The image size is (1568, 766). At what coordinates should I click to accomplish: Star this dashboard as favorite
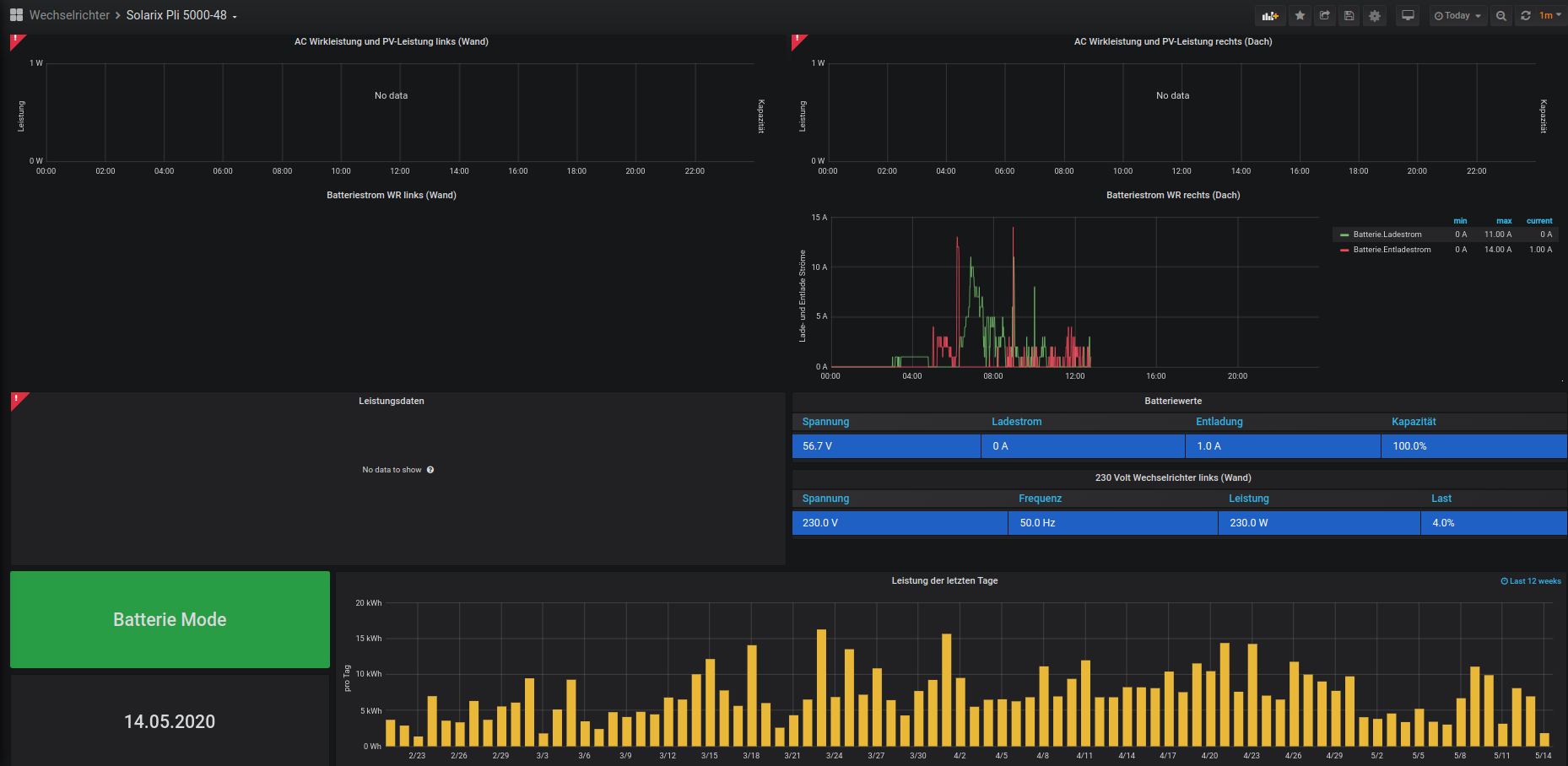[1300, 15]
